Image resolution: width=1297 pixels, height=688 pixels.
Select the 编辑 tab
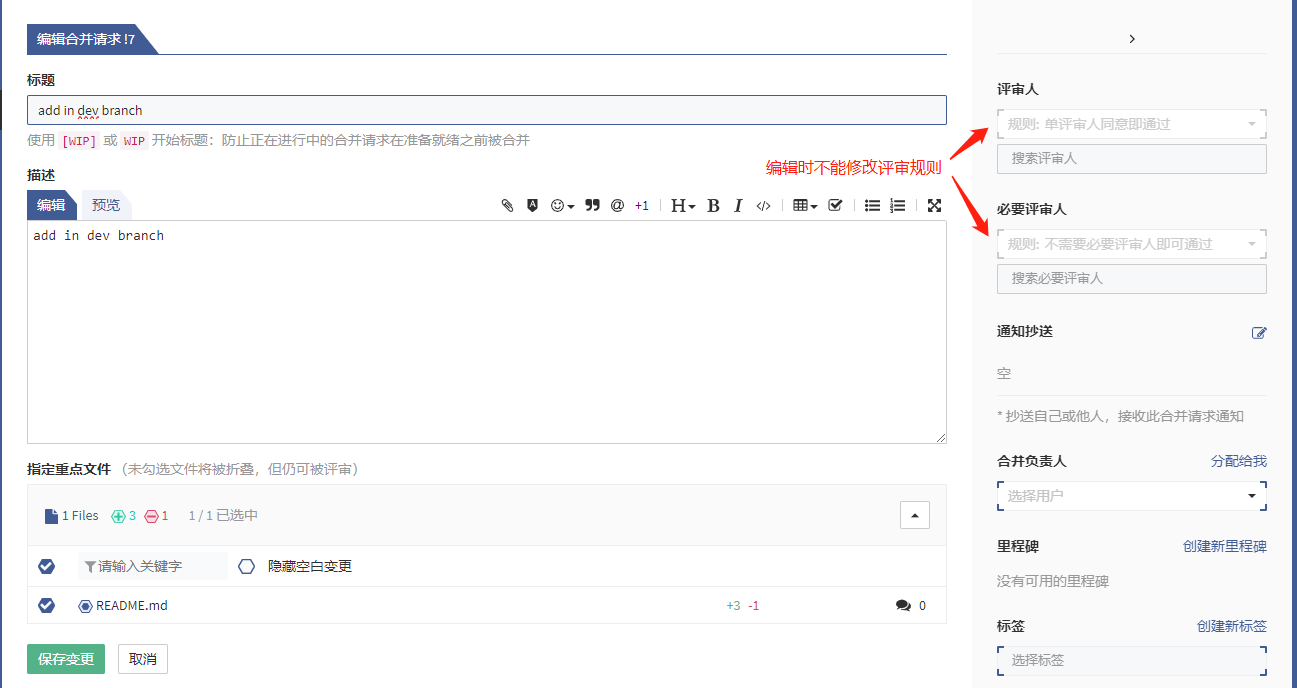(x=51, y=205)
